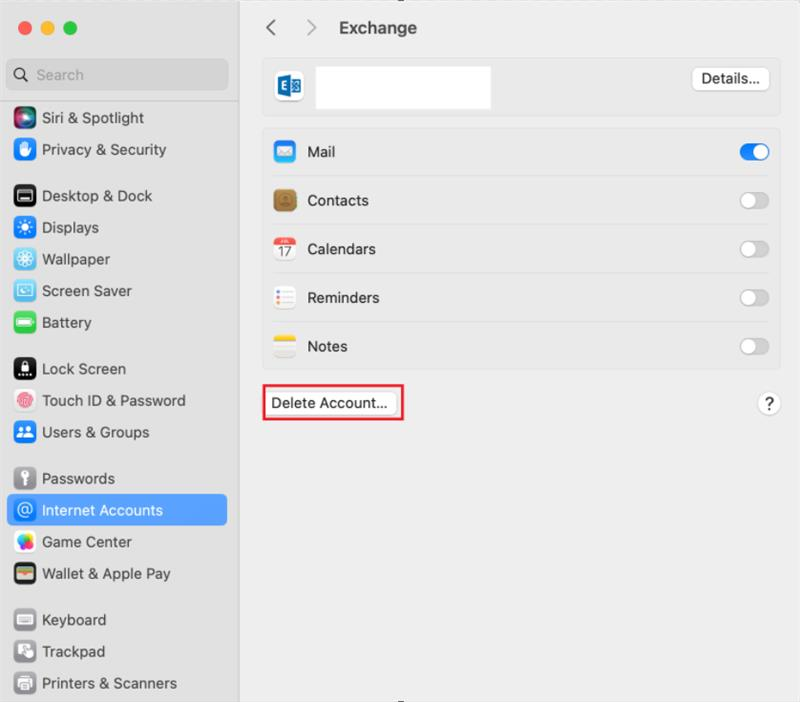This screenshot has height=702, width=800.
Task: Click the Delete Account button
Action: tap(332, 403)
